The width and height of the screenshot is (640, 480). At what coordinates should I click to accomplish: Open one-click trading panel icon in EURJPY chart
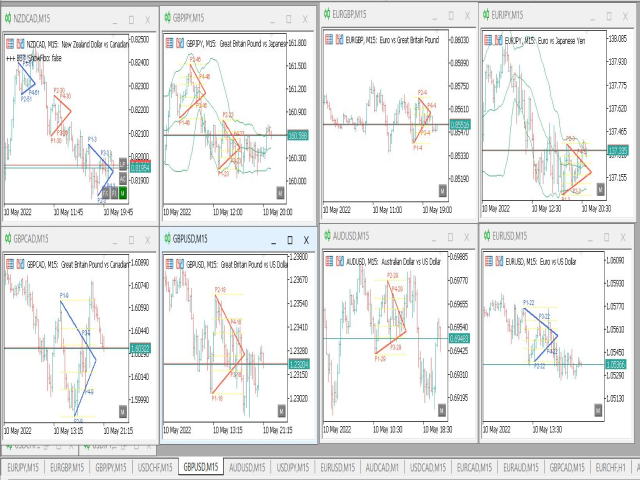click(x=488, y=40)
